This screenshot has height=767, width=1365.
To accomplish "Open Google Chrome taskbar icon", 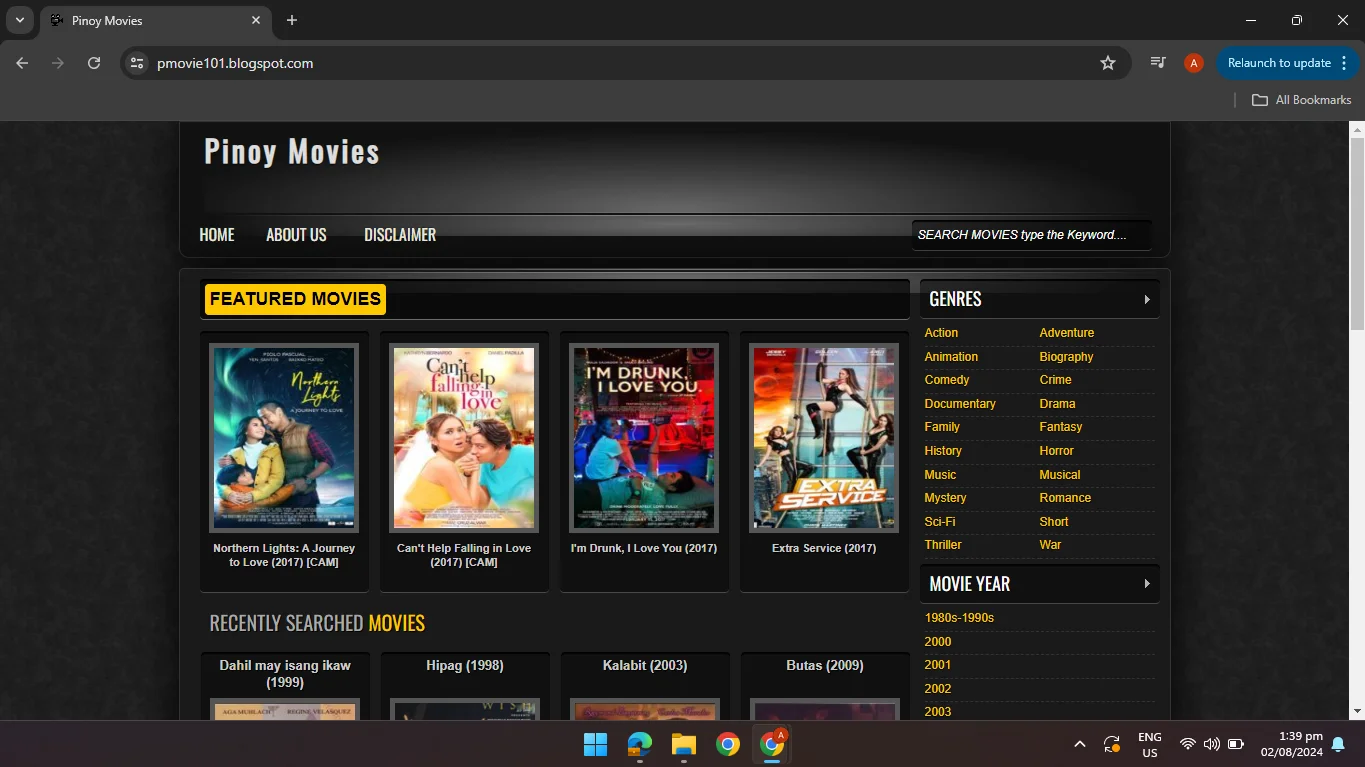I will [x=727, y=744].
